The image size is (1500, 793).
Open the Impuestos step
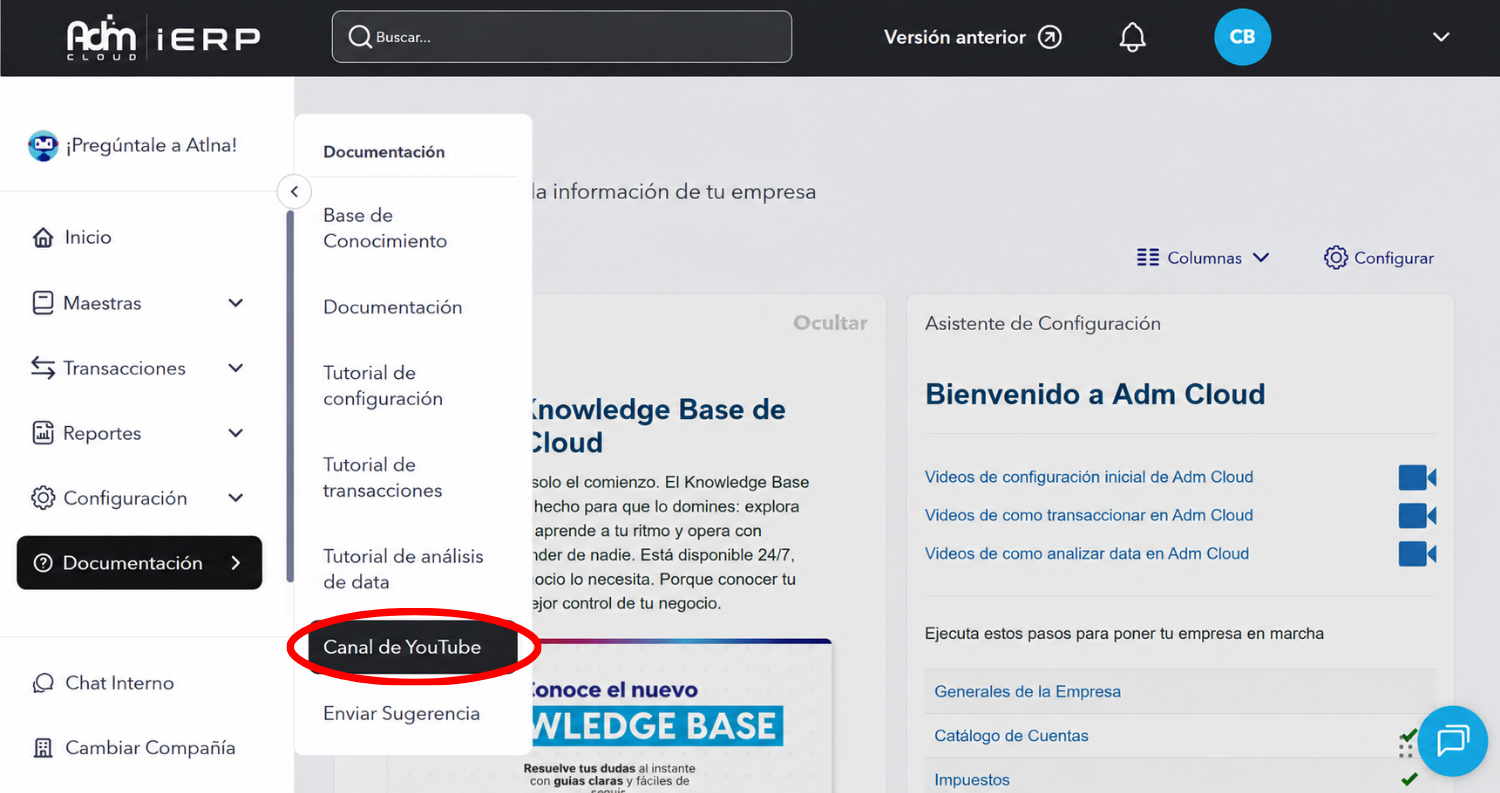point(972,780)
